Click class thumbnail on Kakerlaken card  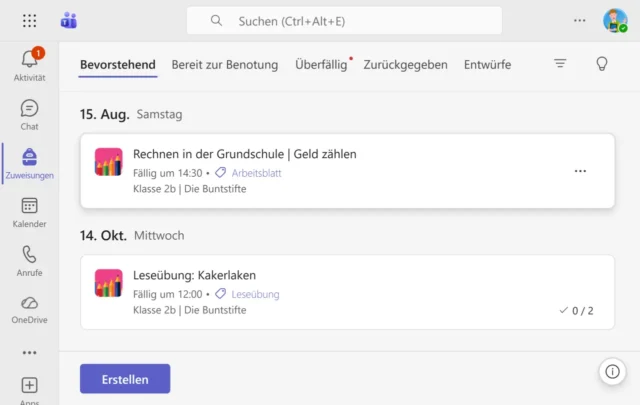109,283
